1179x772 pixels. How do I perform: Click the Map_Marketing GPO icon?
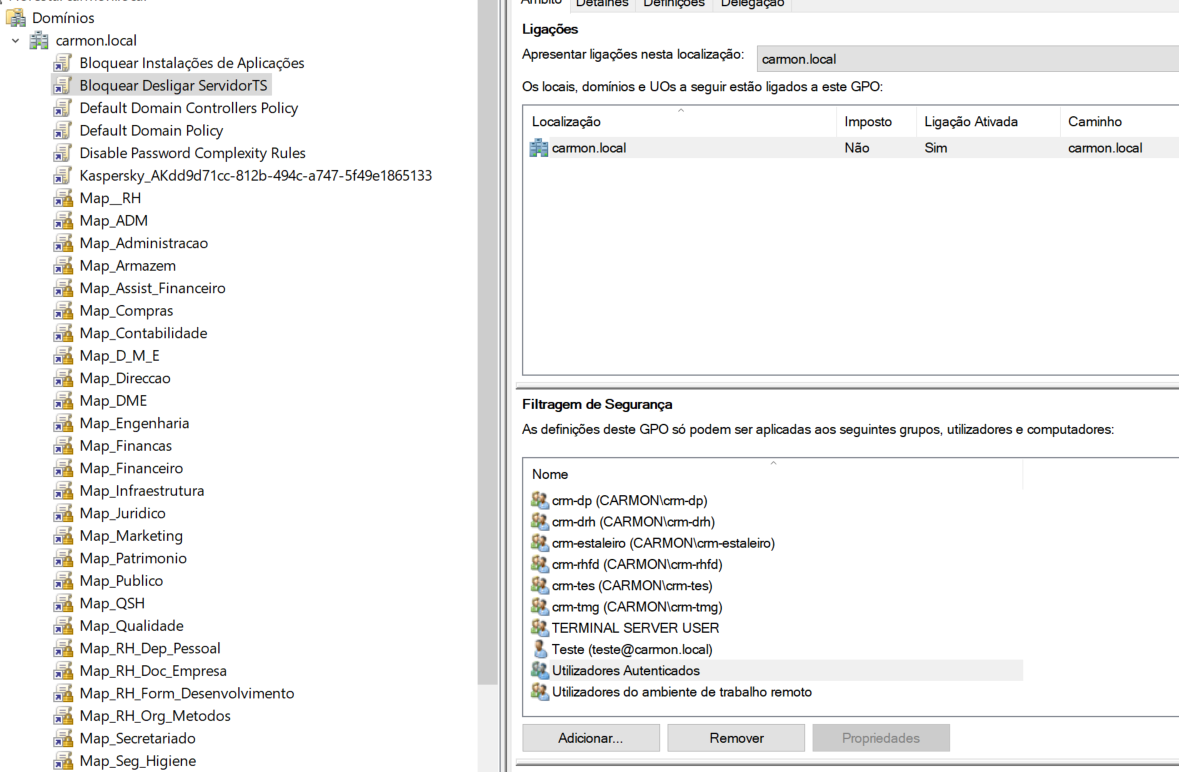tap(63, 536)
